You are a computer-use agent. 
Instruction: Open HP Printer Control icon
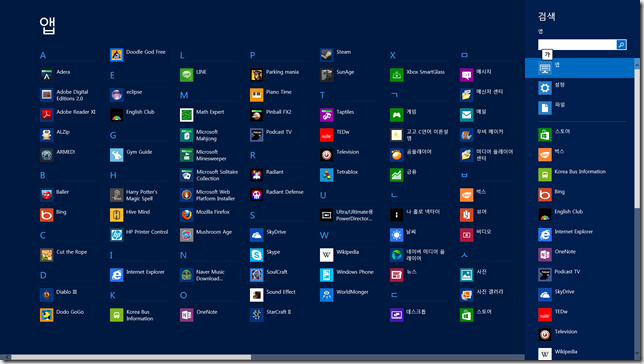[117, 235]
